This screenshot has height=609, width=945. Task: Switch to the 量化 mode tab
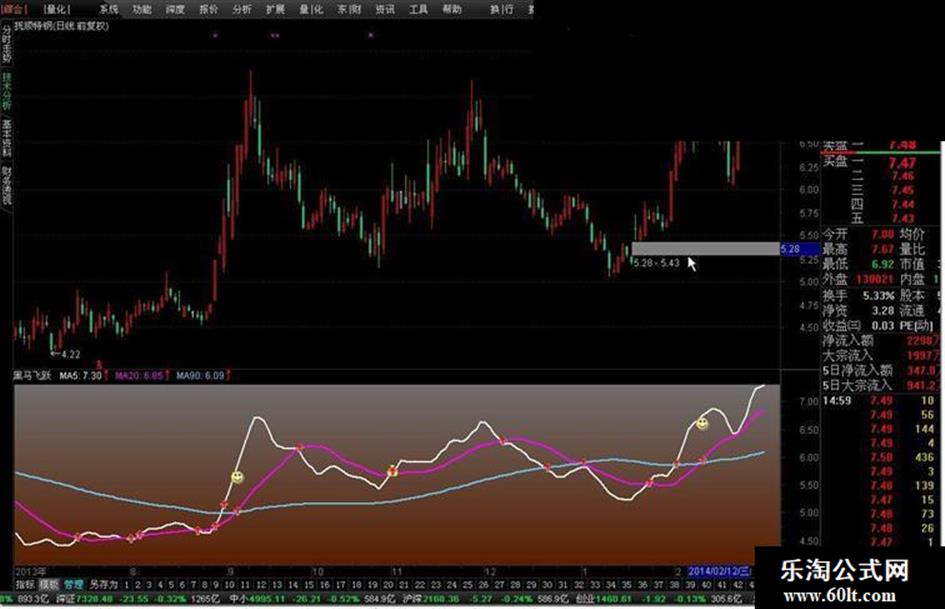click(57, 9)
